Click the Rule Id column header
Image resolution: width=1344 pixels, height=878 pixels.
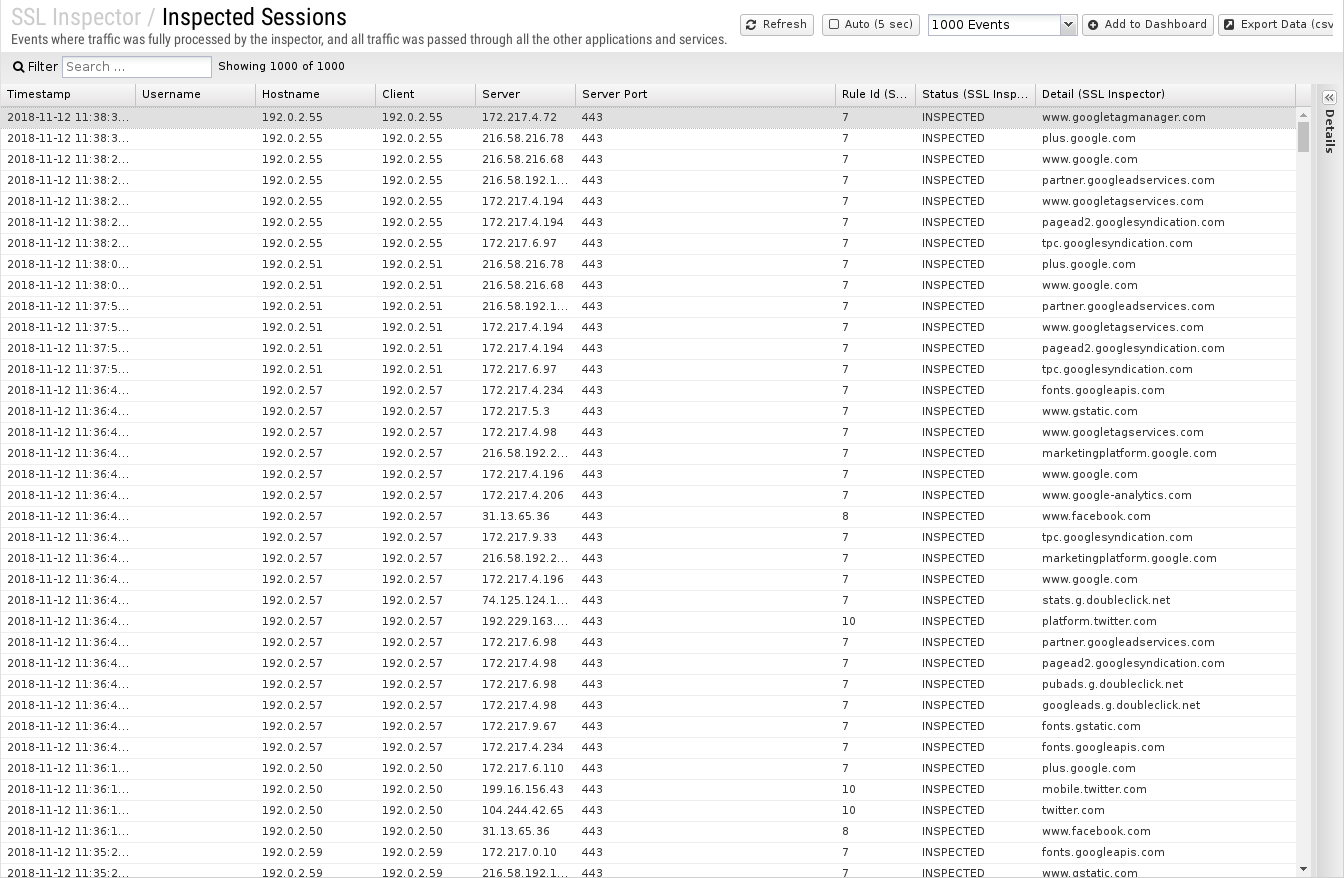pos(876,94)
